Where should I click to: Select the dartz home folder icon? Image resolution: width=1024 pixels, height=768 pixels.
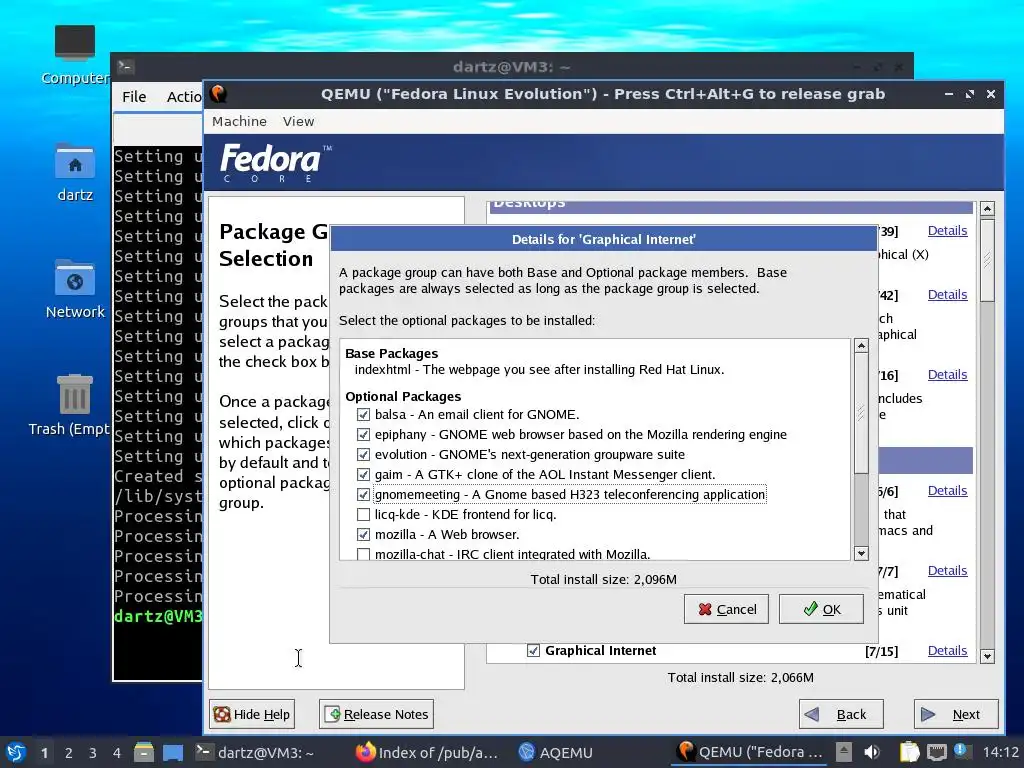click(74, 173)
